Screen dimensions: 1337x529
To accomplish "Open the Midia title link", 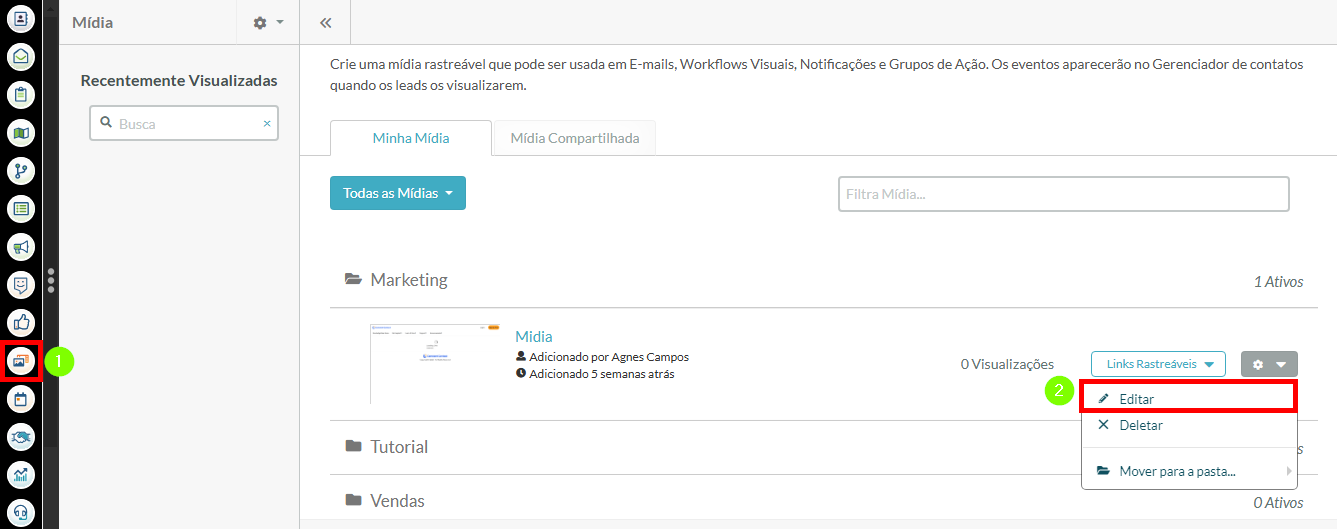I will 533,336.
